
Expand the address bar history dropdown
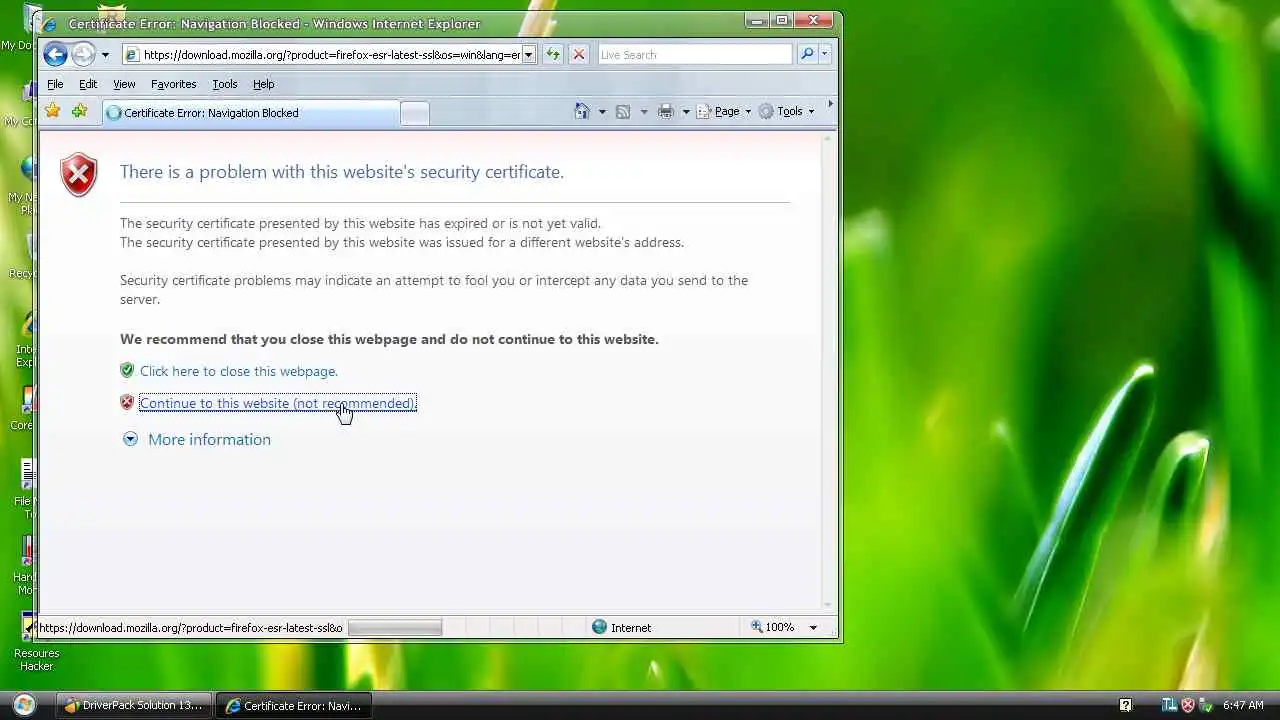pyautogui.click(x=529, y=55)
